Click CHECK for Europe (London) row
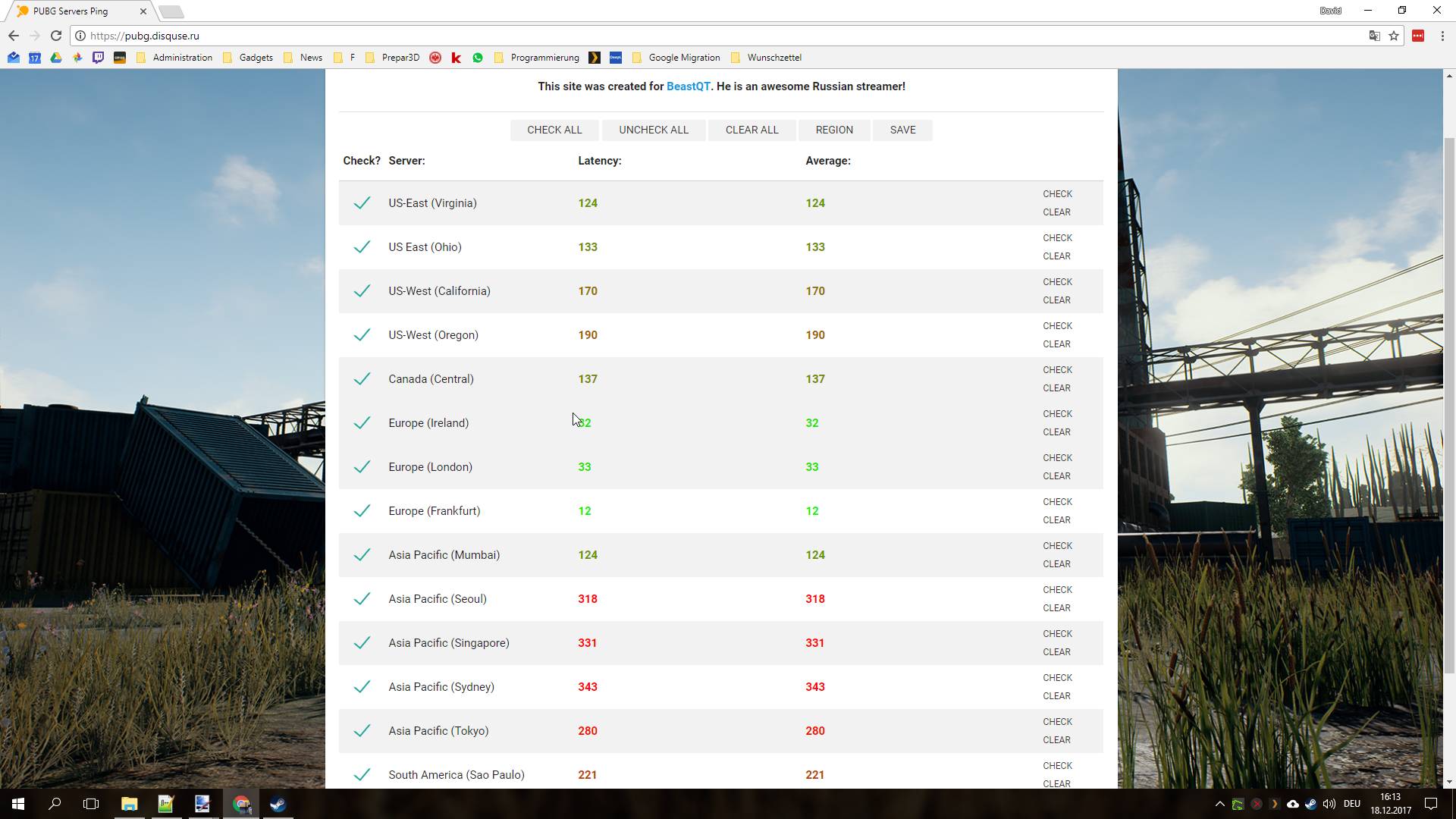Image resolution: width=1456 pixels, height=819 pixels. 1057,458
